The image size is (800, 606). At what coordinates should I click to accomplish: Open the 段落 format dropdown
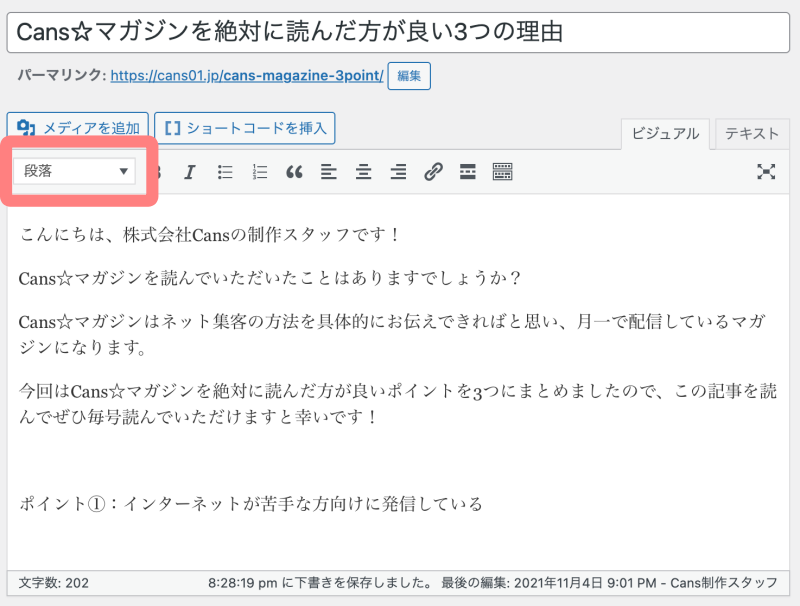tap(77, 171)
